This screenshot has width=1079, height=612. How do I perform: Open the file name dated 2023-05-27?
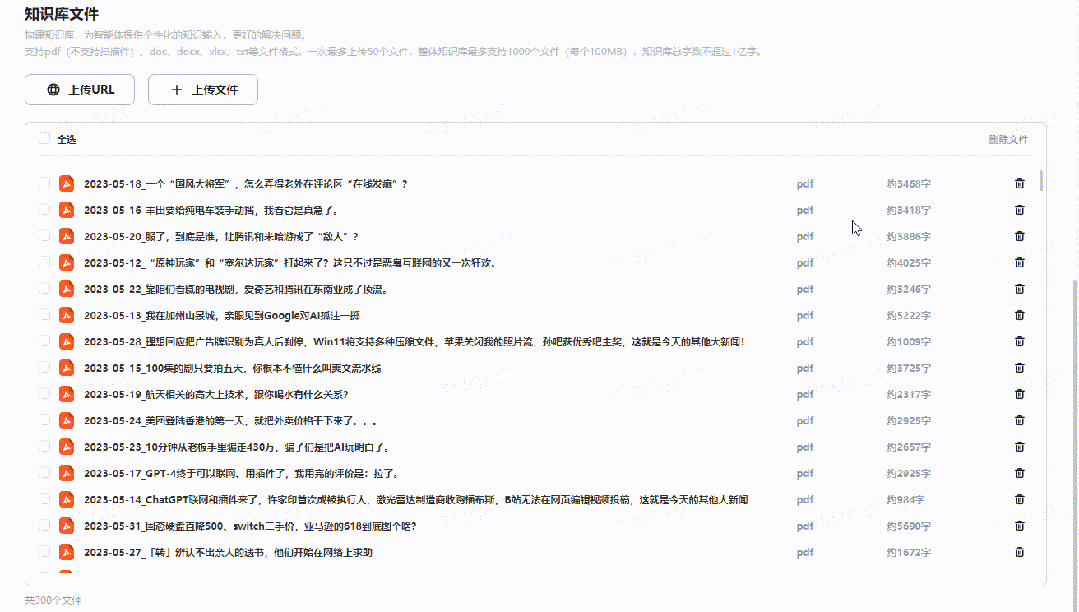(x=228, y=553)
